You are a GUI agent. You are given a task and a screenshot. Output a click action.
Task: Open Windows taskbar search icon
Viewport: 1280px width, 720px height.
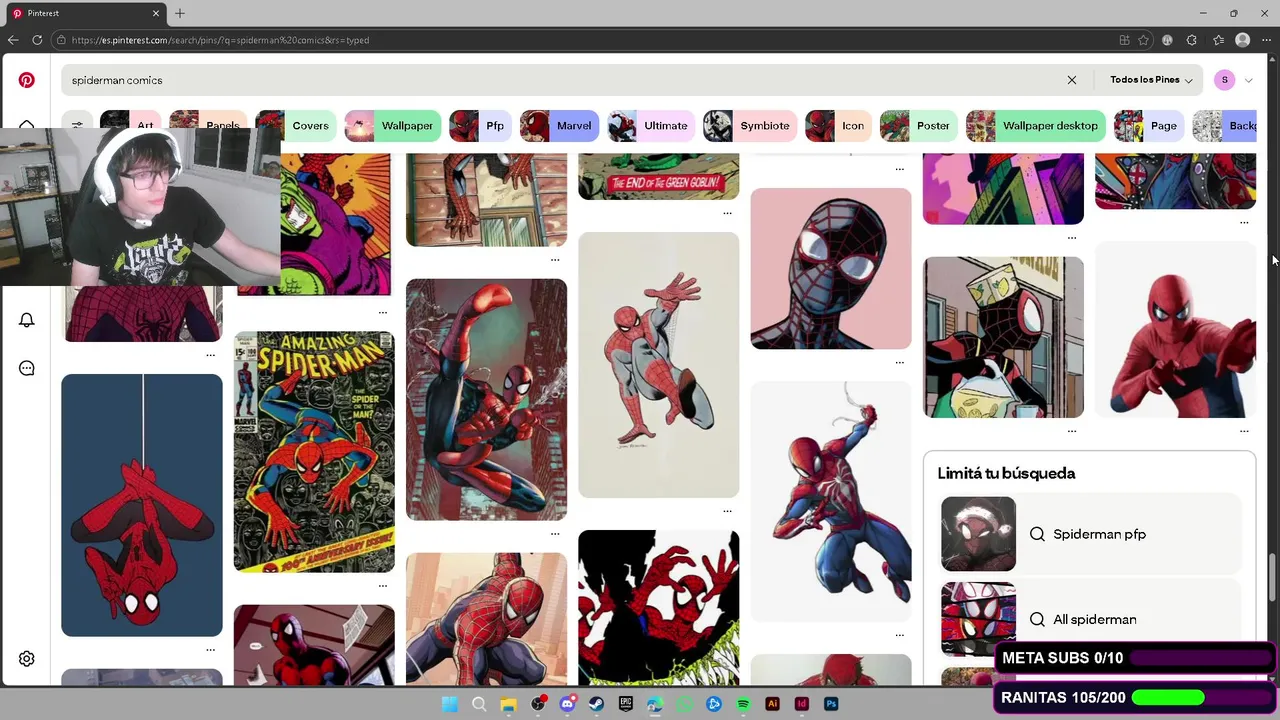(x=479, y=704)
